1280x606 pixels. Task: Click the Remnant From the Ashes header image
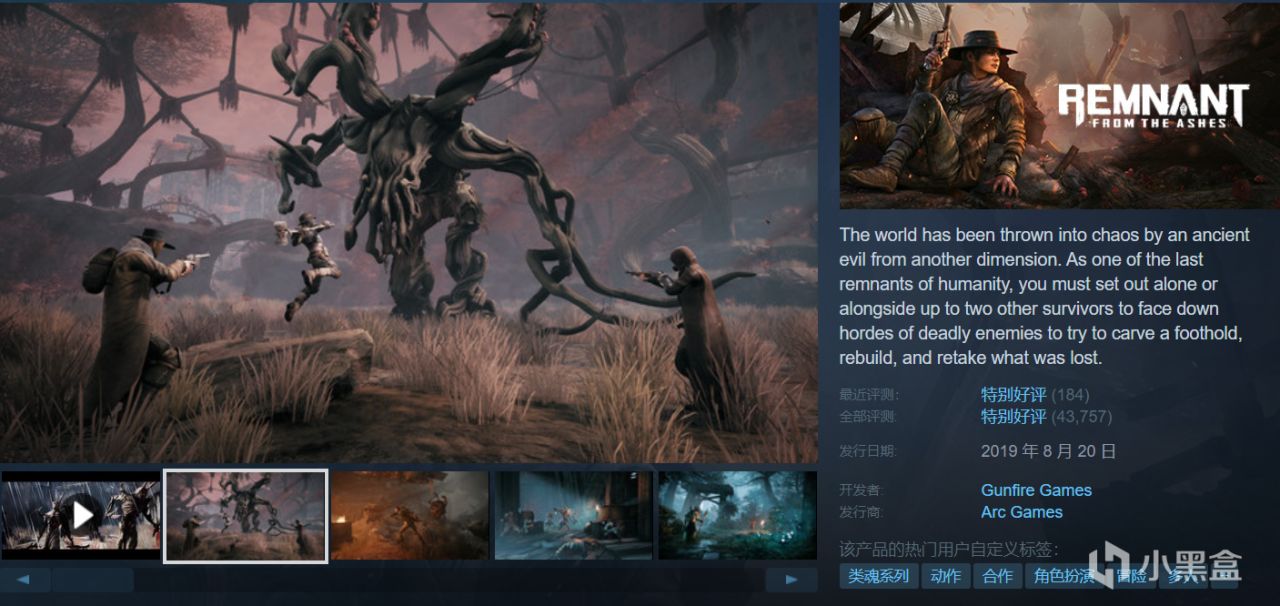(1060, 106)
